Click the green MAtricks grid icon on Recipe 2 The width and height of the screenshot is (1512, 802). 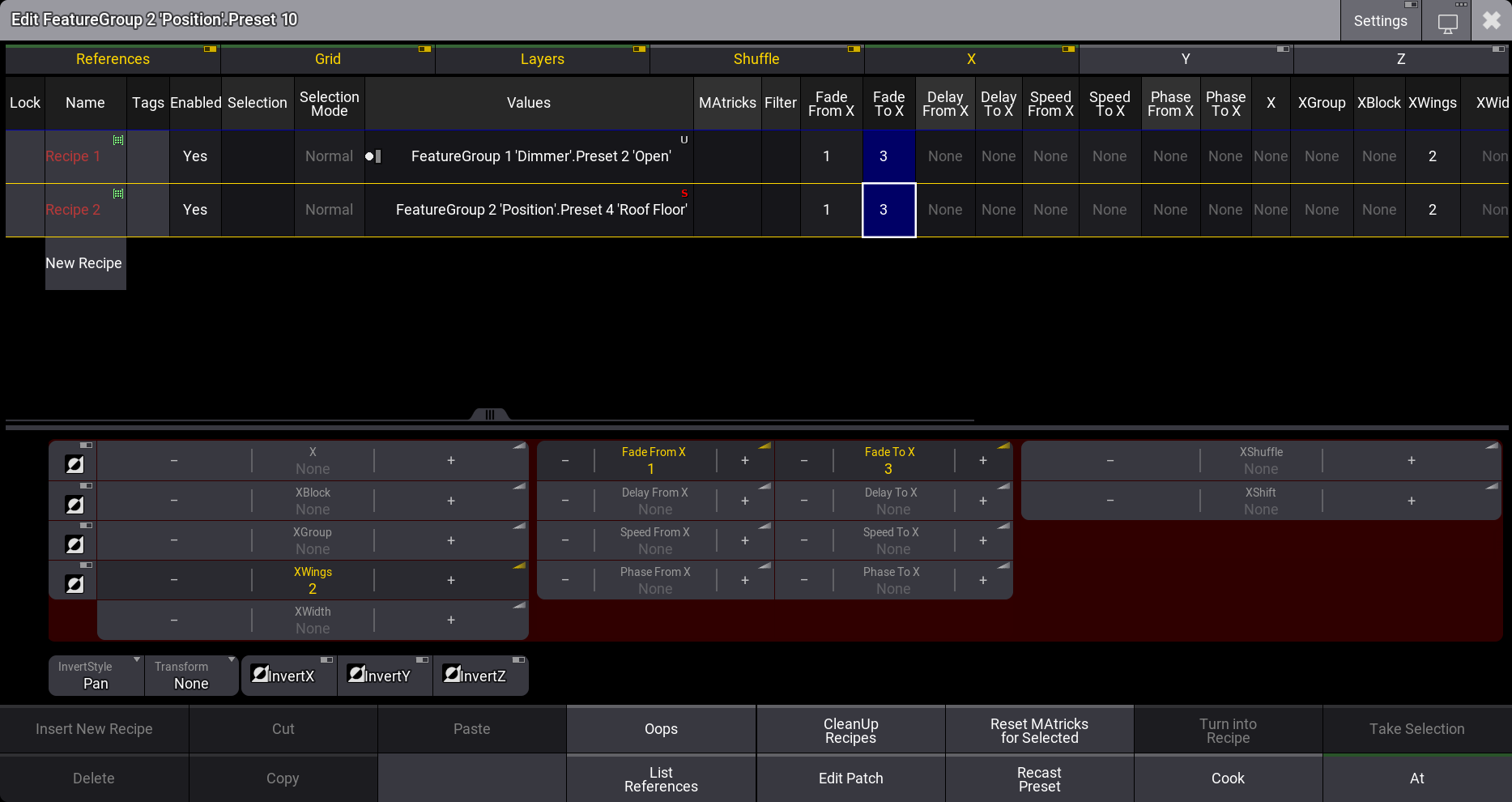coord(118,193)
